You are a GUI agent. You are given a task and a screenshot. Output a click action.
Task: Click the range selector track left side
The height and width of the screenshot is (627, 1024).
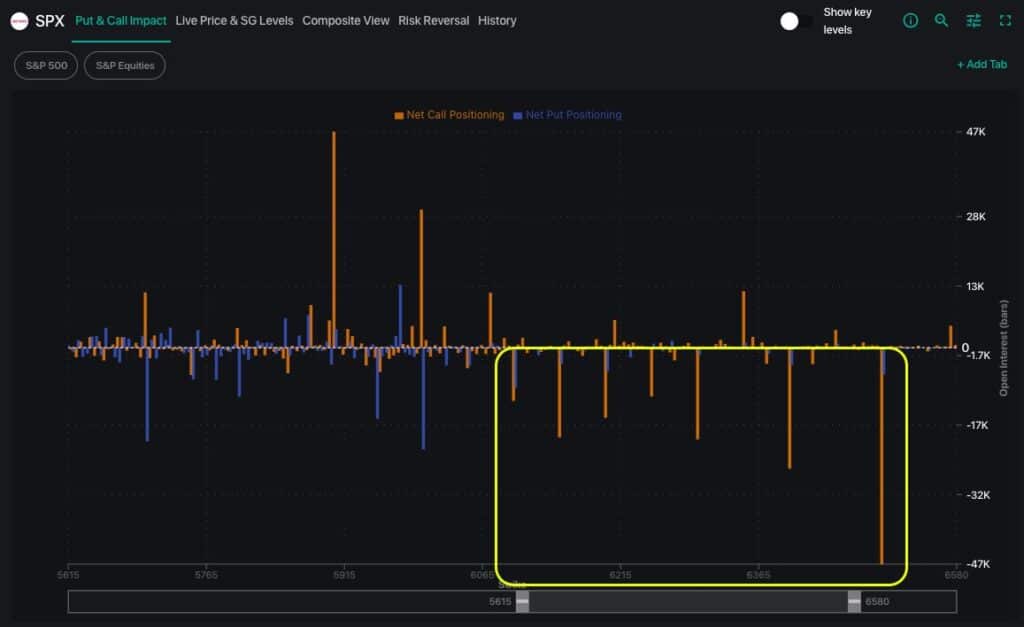tap(290, 601)
